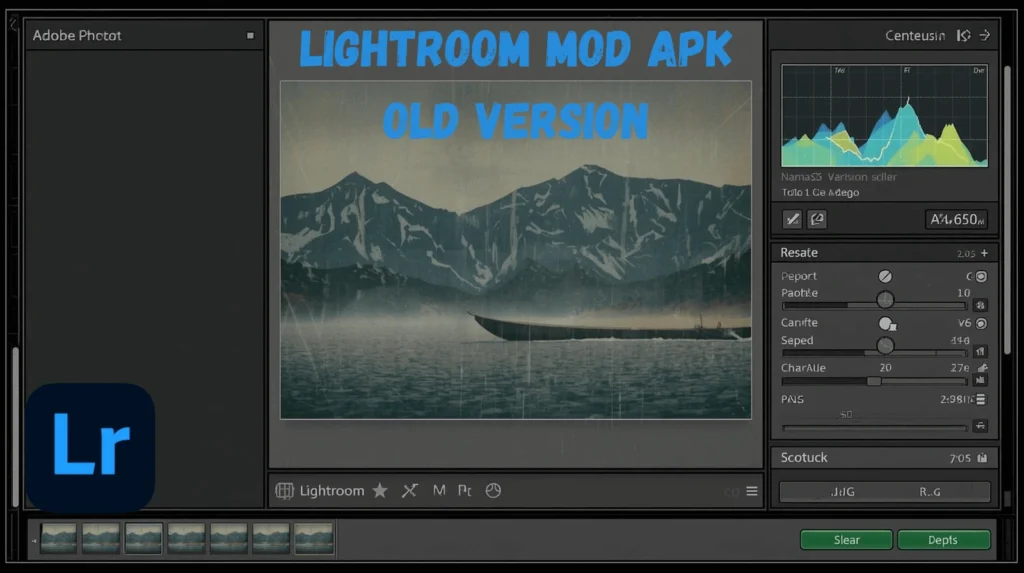
Task: Click the Pt icon in bottom toolbar
Action: tap(464, 491)
